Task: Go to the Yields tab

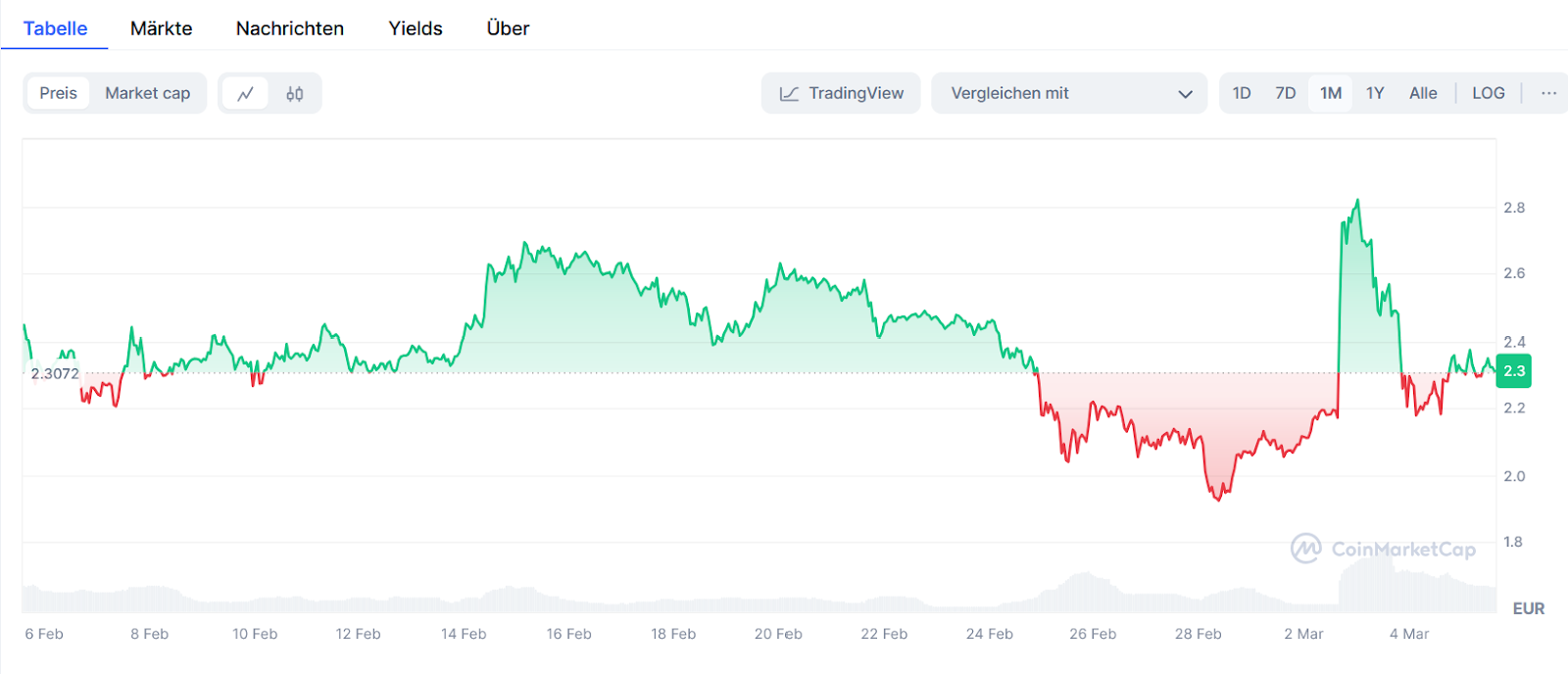Action: point(416,28)
